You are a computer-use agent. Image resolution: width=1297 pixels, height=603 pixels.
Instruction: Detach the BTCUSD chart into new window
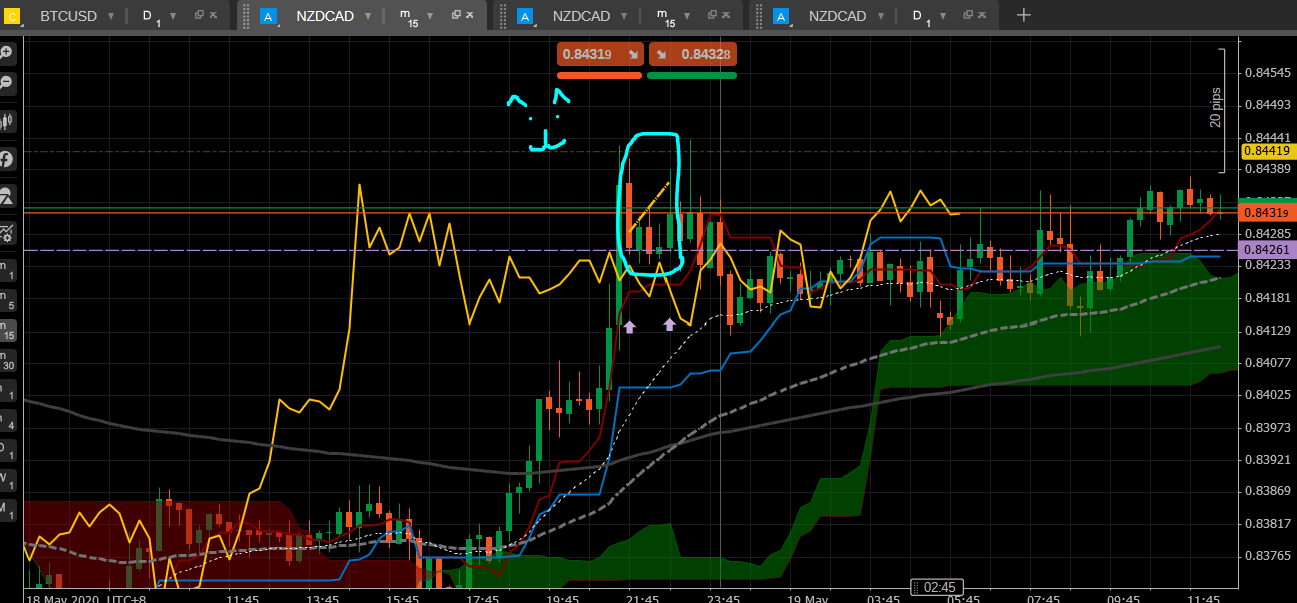pos(199,15)
